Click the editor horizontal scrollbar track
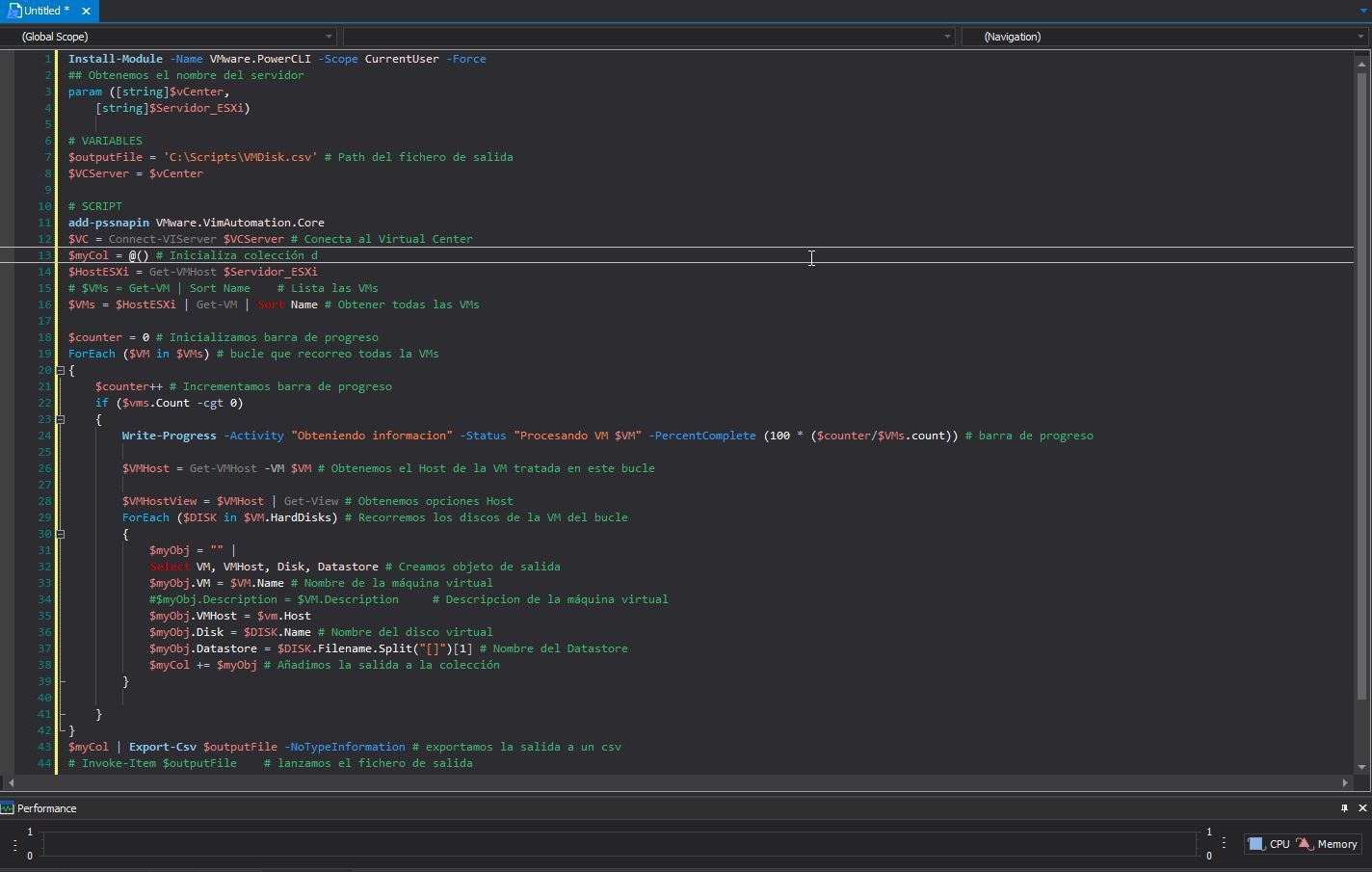 click(678, 782)
